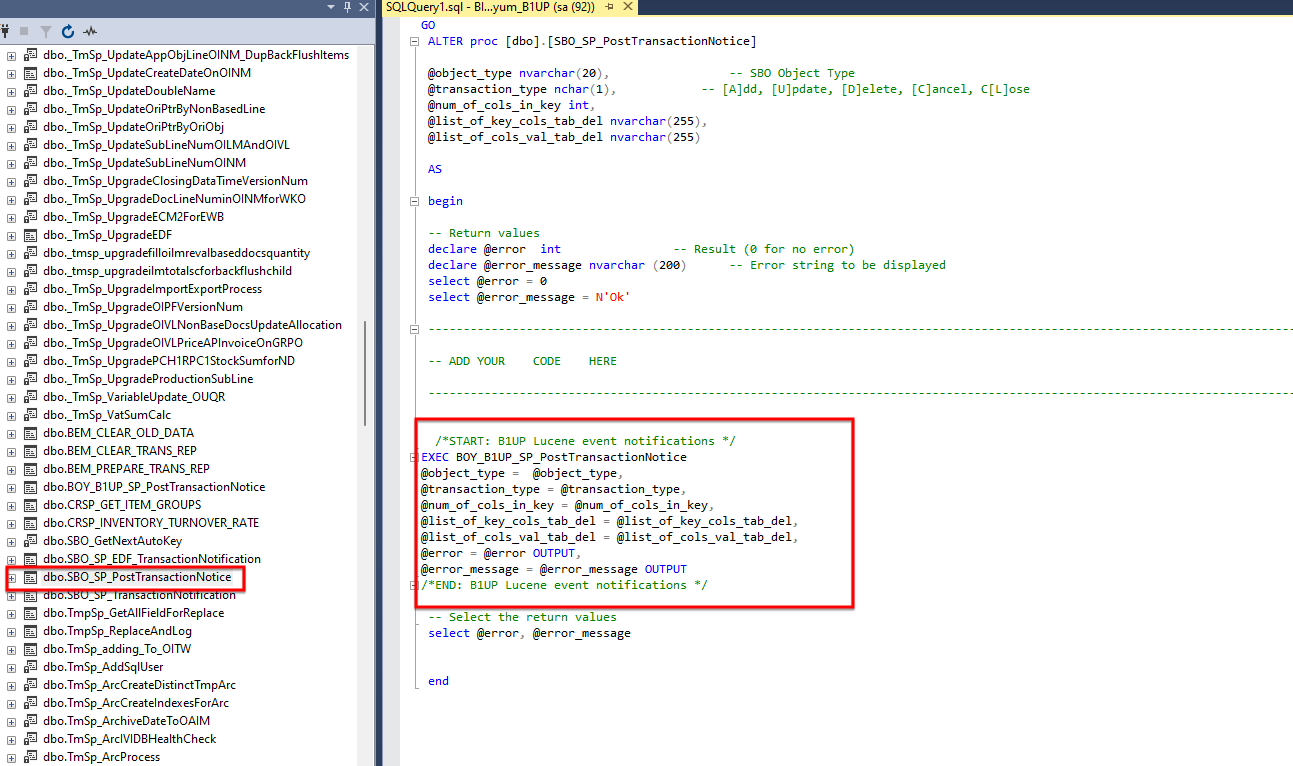Select dbo._TmSp_UpdateSubLineNumOINM tree item
The image size is (1293, 766).
click(144, 163)
